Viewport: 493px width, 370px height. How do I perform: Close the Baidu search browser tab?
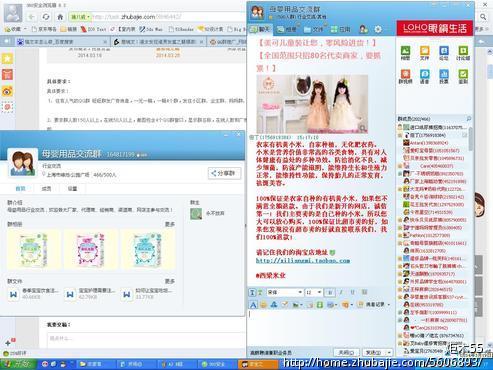[105, 42]
